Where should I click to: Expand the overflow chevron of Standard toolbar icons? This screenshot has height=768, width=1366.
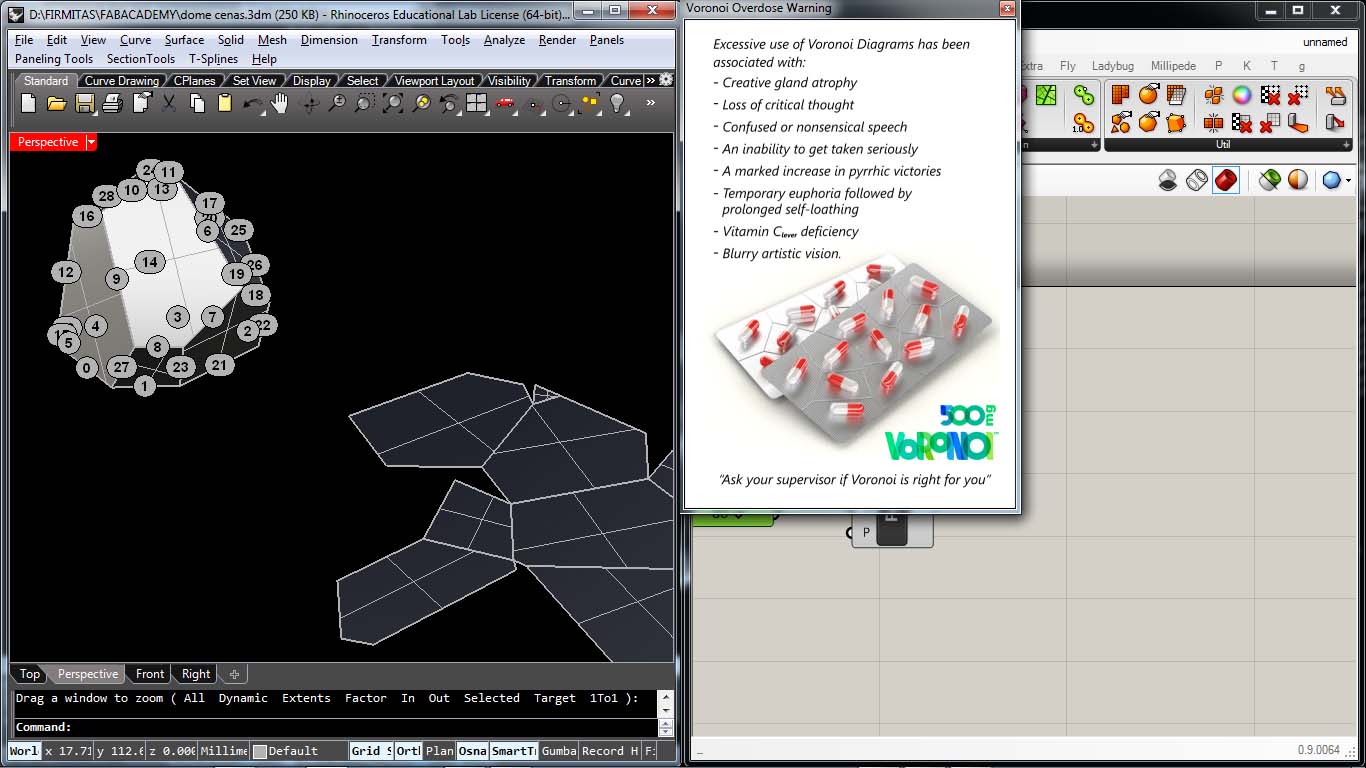coord(650,102)
